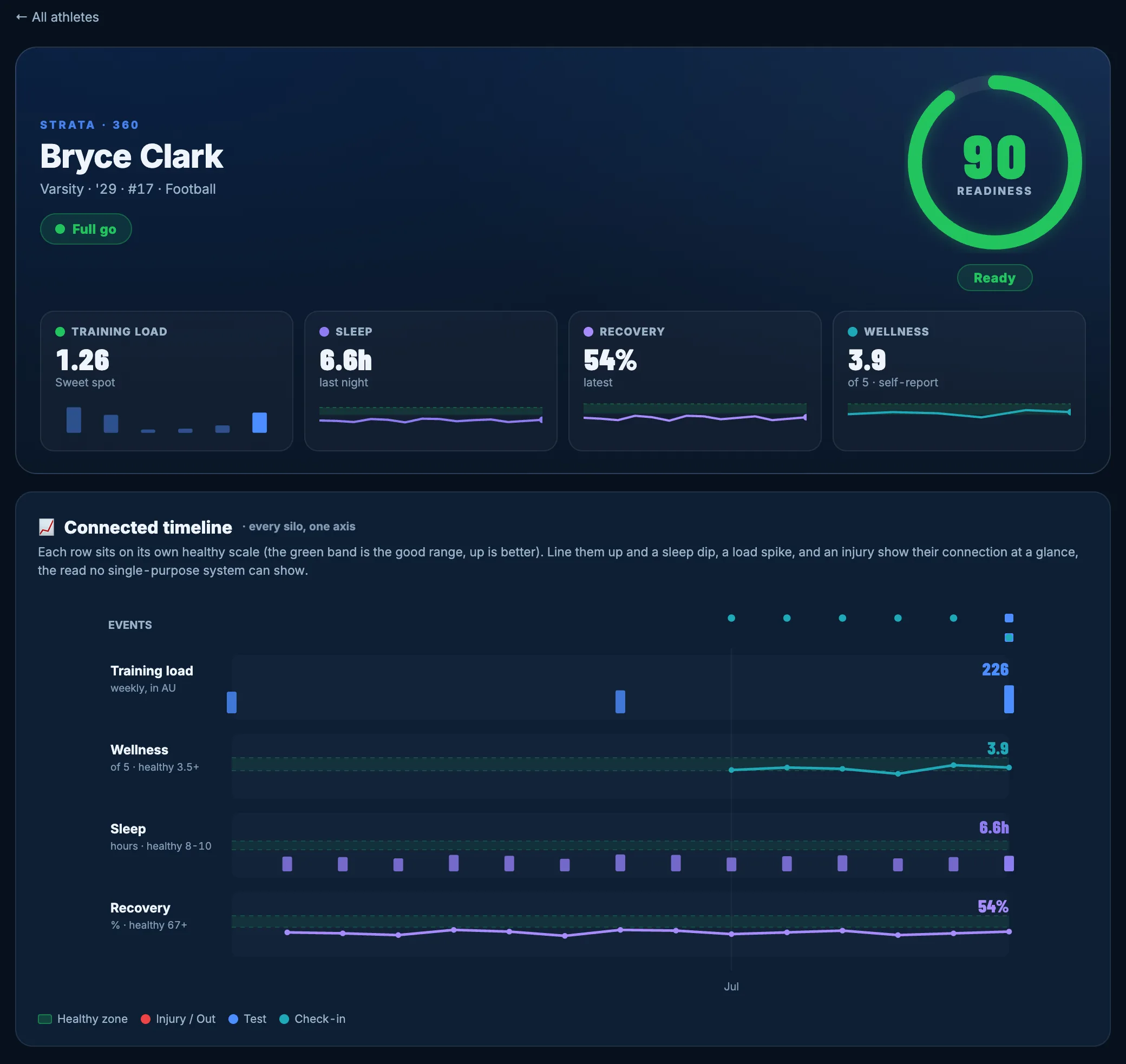Screen dimensions: 1126x1064
Task: Click the Training load row label
Action: click(x=152, y=671)
